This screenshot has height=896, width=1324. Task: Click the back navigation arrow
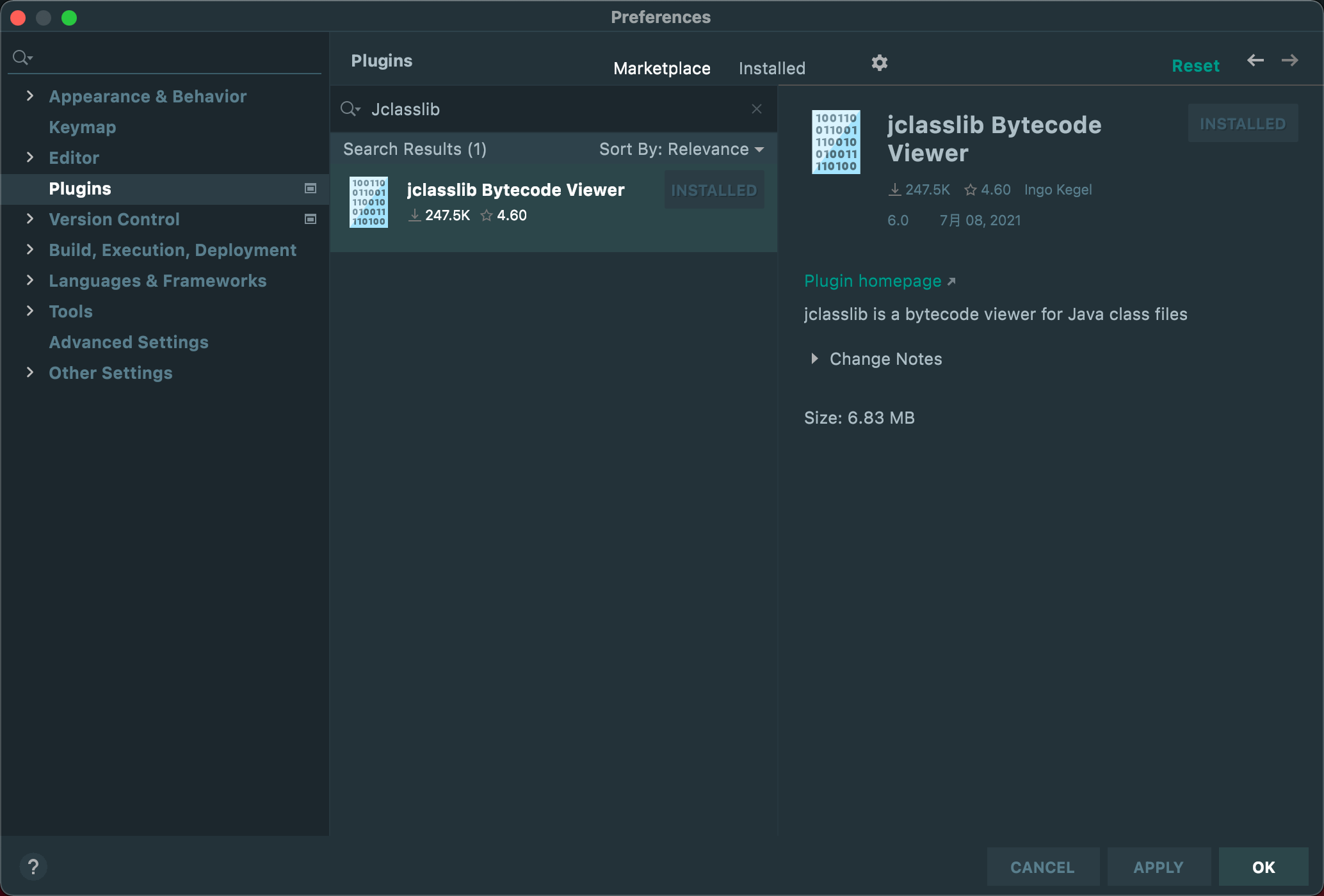tap(1255, 61)
